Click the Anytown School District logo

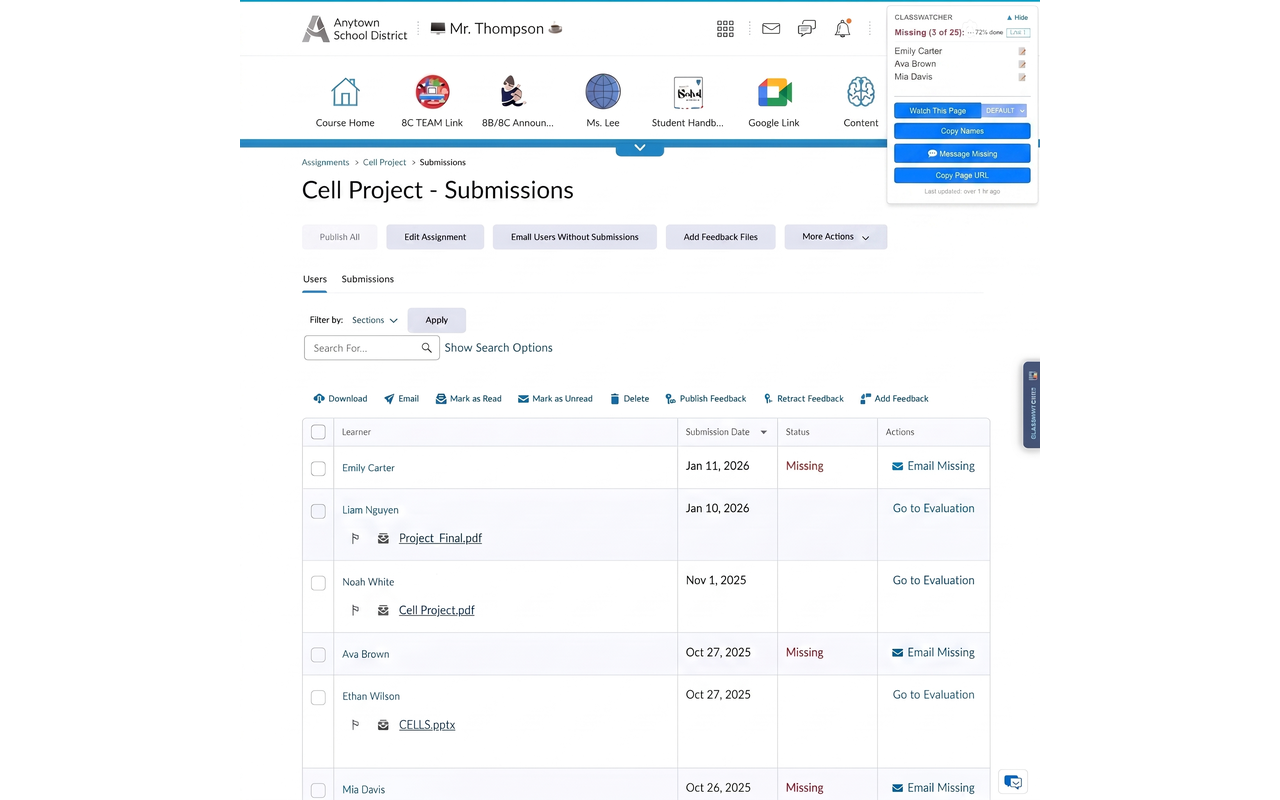pyautogui.click(x=355, y=29)
